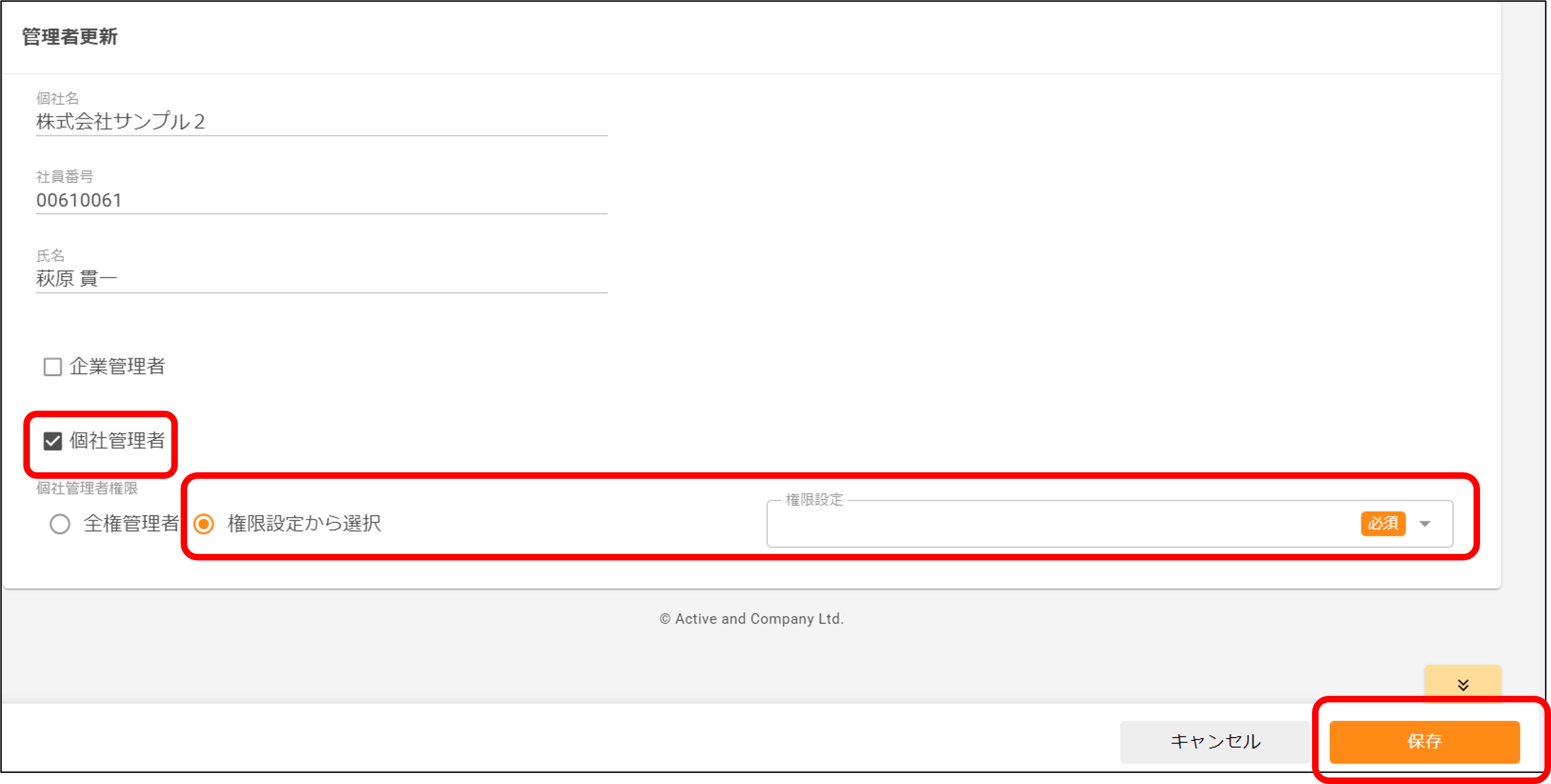The image size is (1551, 784).
Task: Click the 個社管理者権限 section label
Action: [87, 488]
